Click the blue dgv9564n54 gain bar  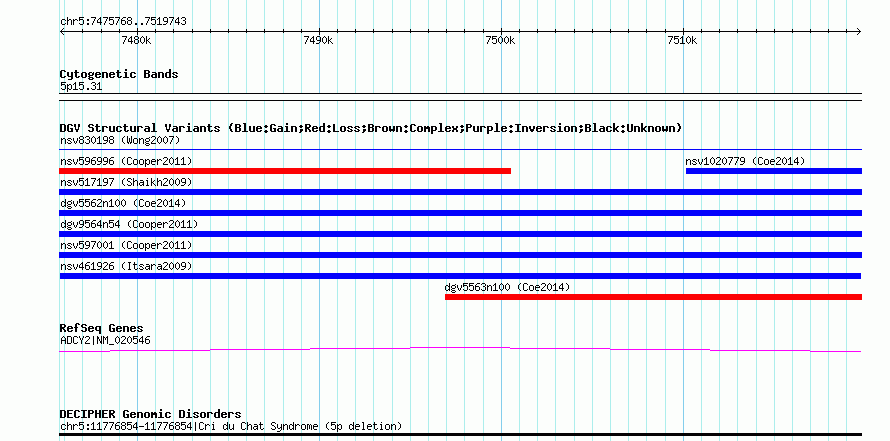click(x=460, y=234)
